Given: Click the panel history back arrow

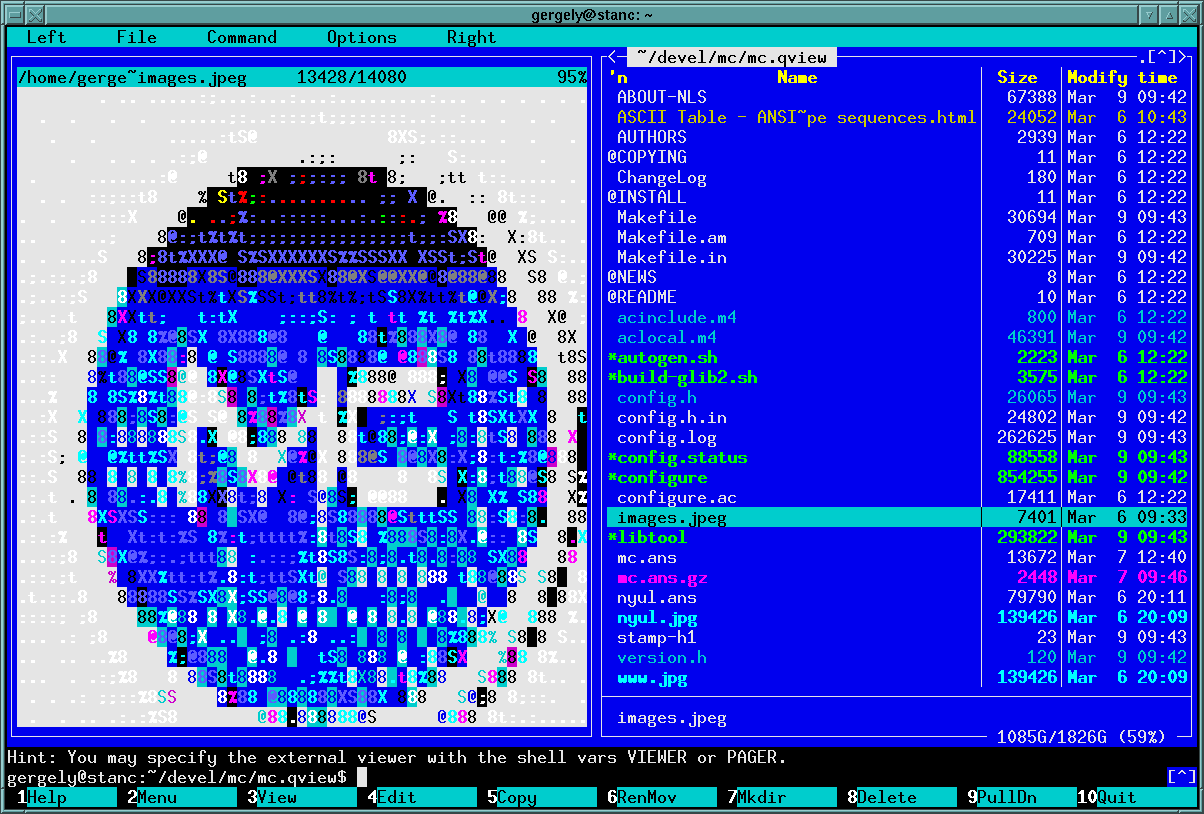Looking at the screenshot, I should tap(612, 57).
